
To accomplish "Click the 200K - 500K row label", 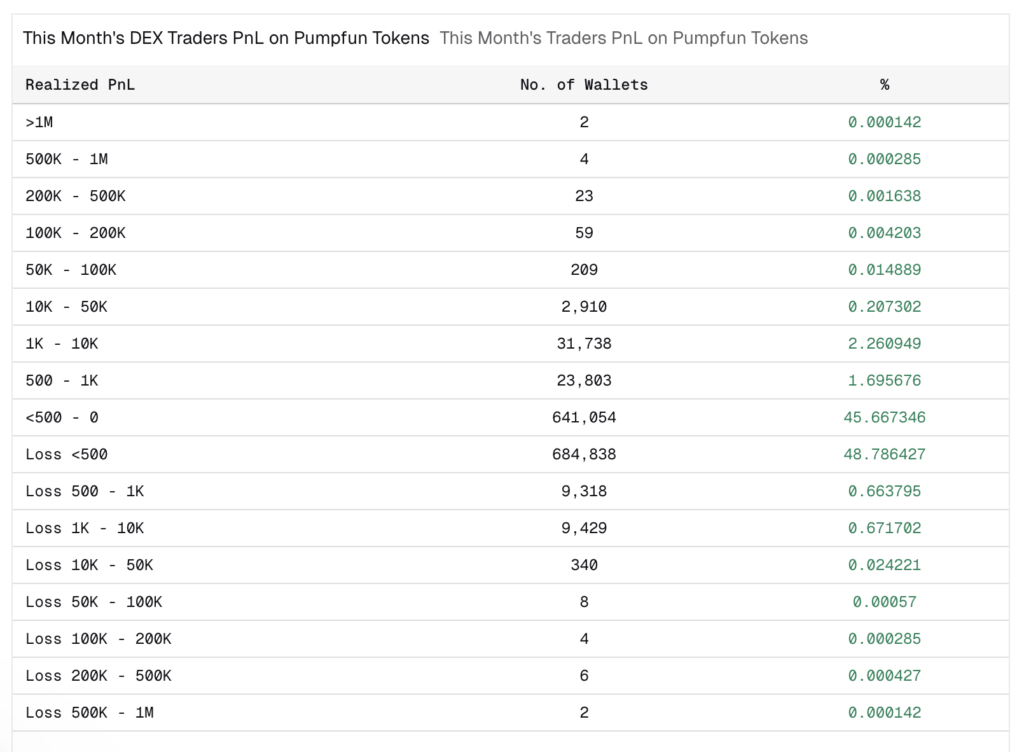I will pyautogui.click(x=76, y=196).
